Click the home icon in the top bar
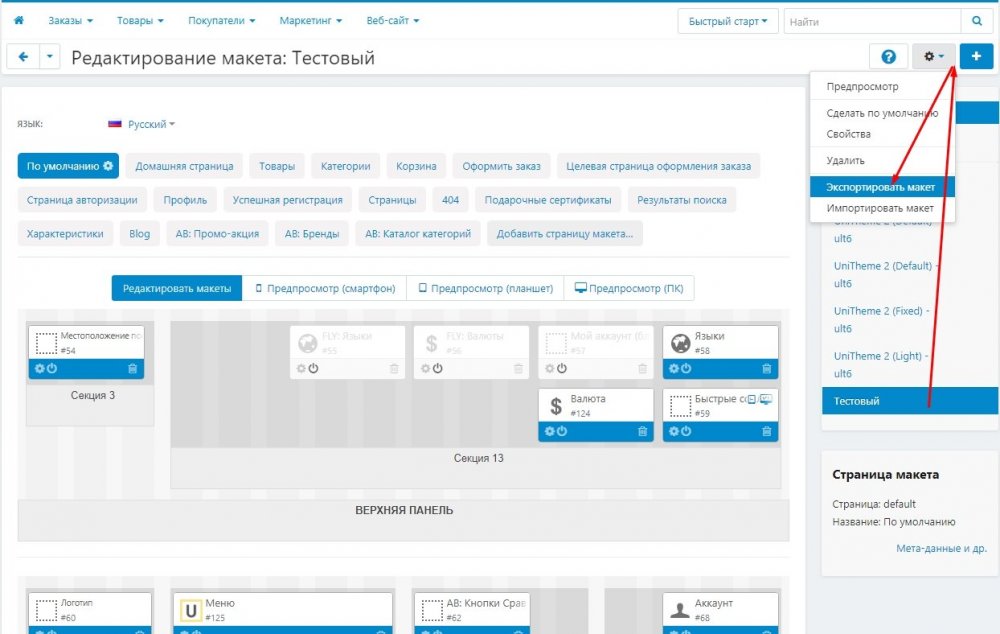Screen dimensions: 1000x634 click(x=20, y=19)
